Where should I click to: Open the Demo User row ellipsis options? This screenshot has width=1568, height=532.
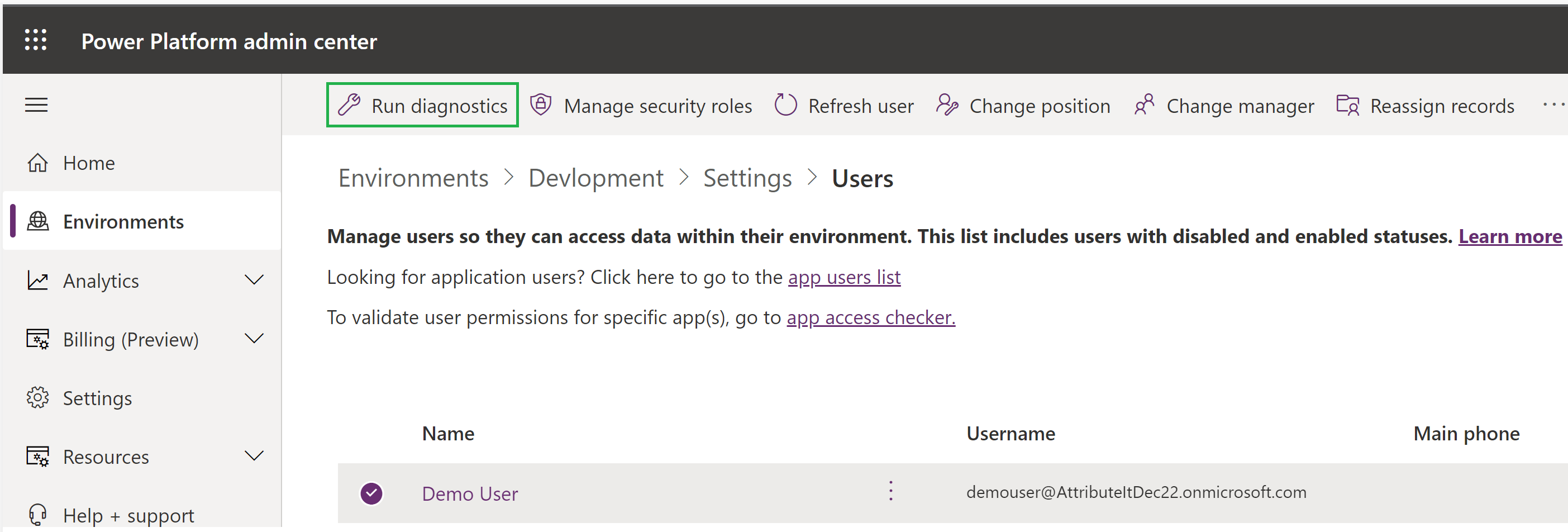coord(890,490)
